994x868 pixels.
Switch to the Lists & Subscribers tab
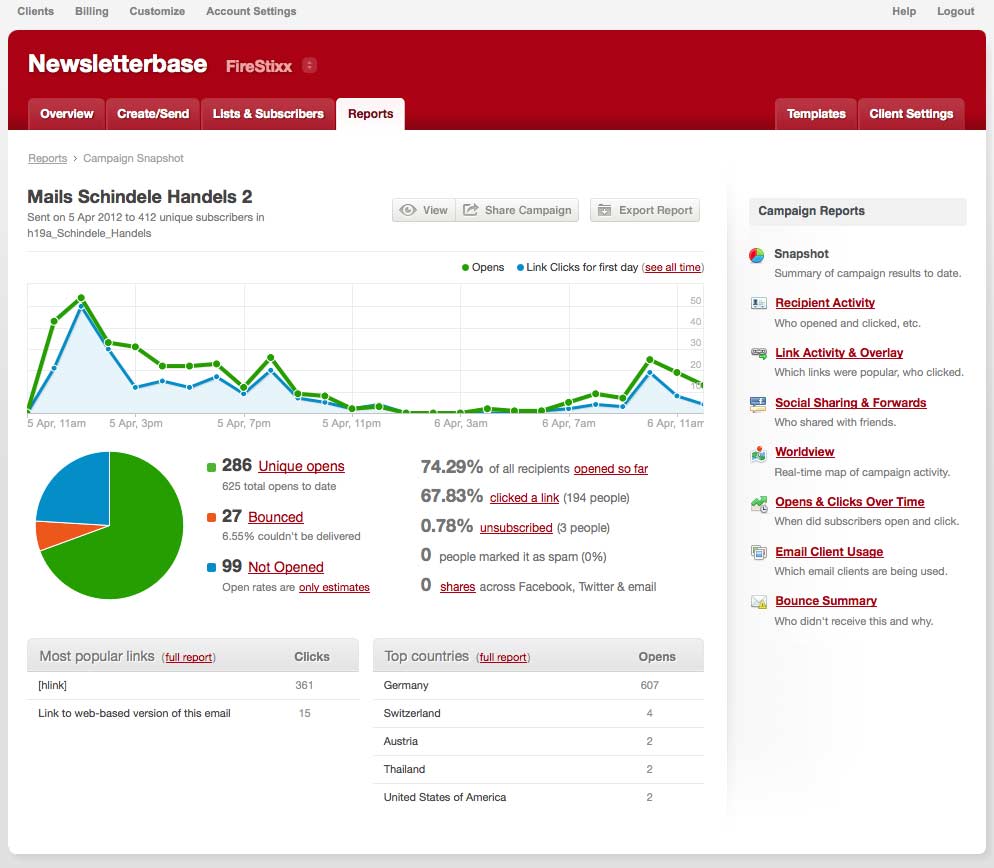(268, 114)
